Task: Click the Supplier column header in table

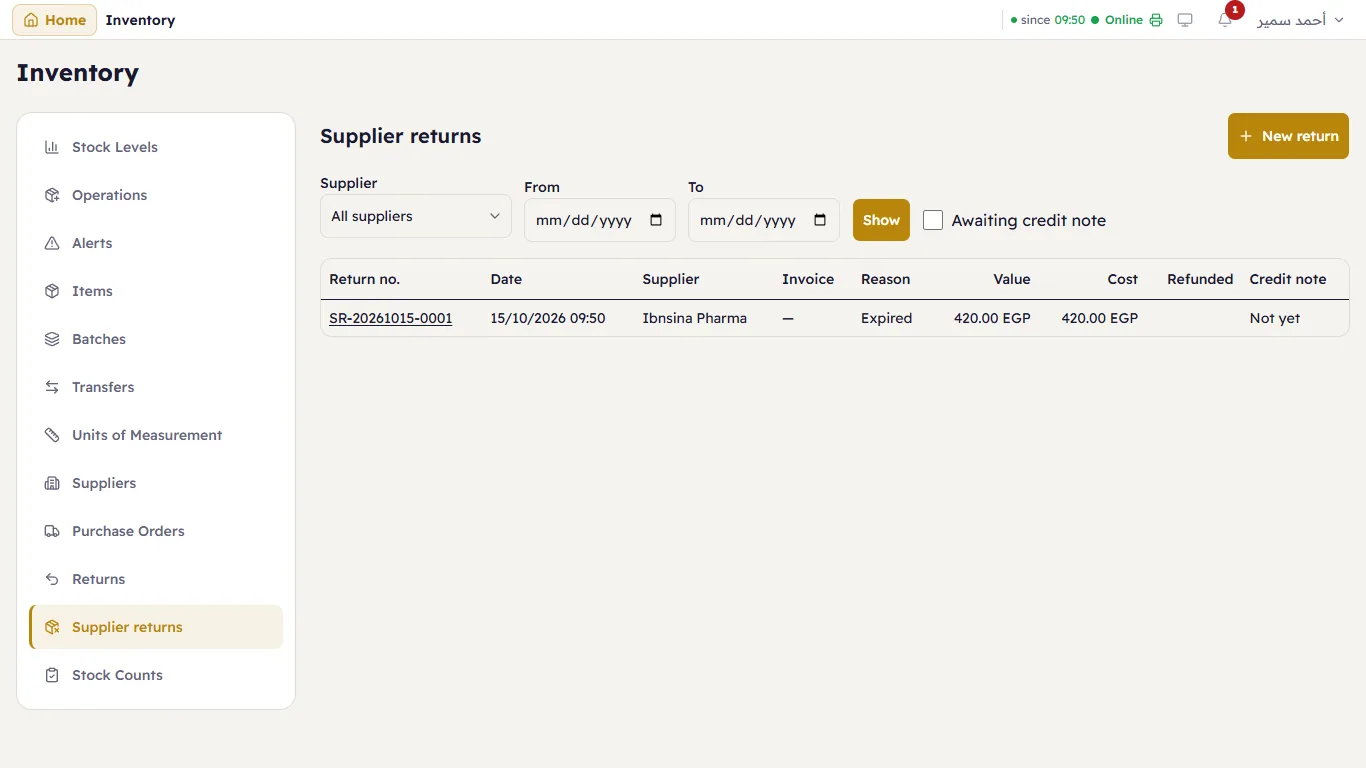Action: click(x=671, y=279)
